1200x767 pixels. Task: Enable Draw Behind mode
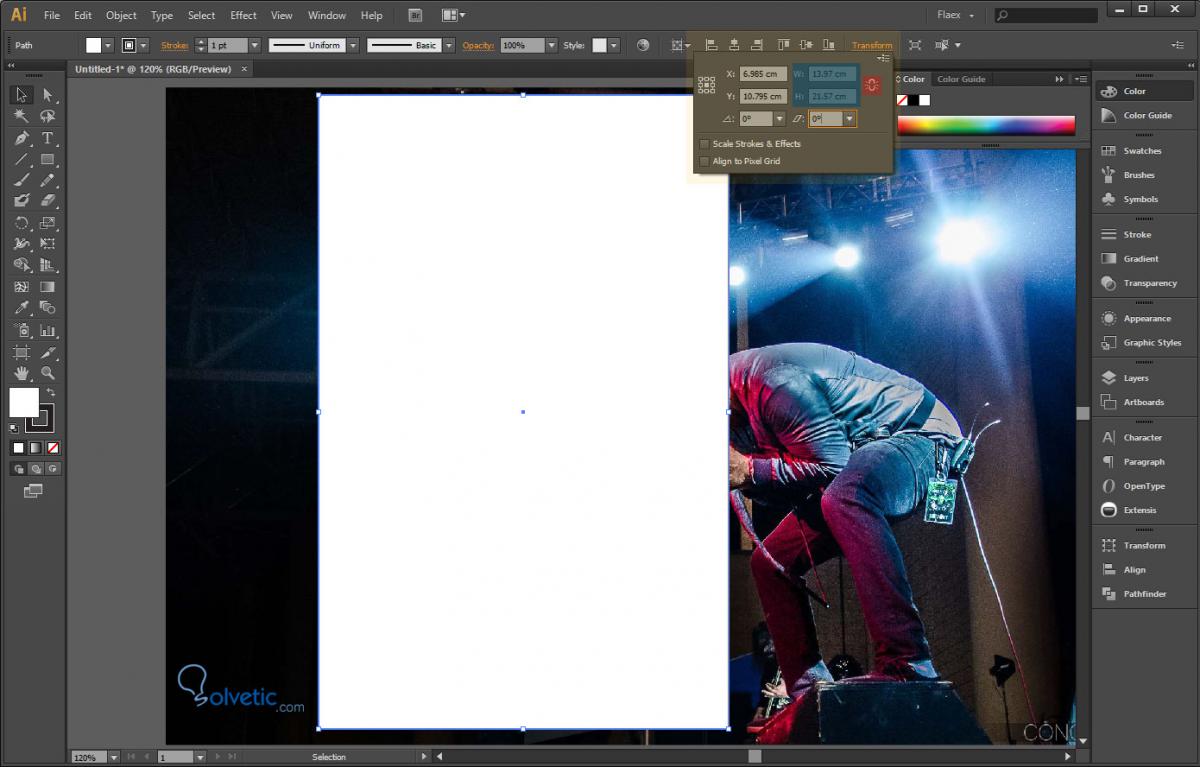click(x=35, y=468)
